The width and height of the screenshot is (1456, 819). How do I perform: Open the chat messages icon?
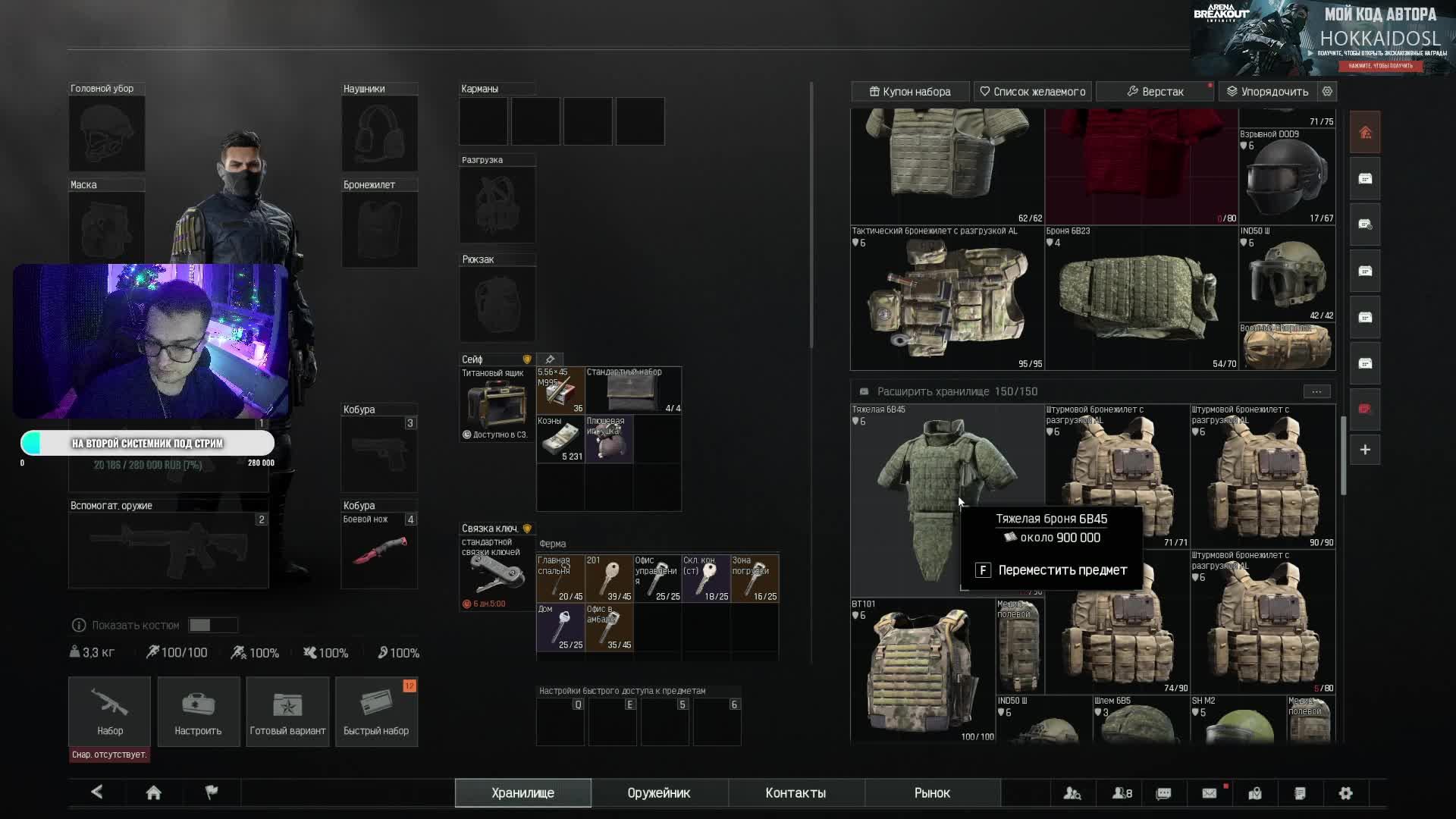(1163, 793)
